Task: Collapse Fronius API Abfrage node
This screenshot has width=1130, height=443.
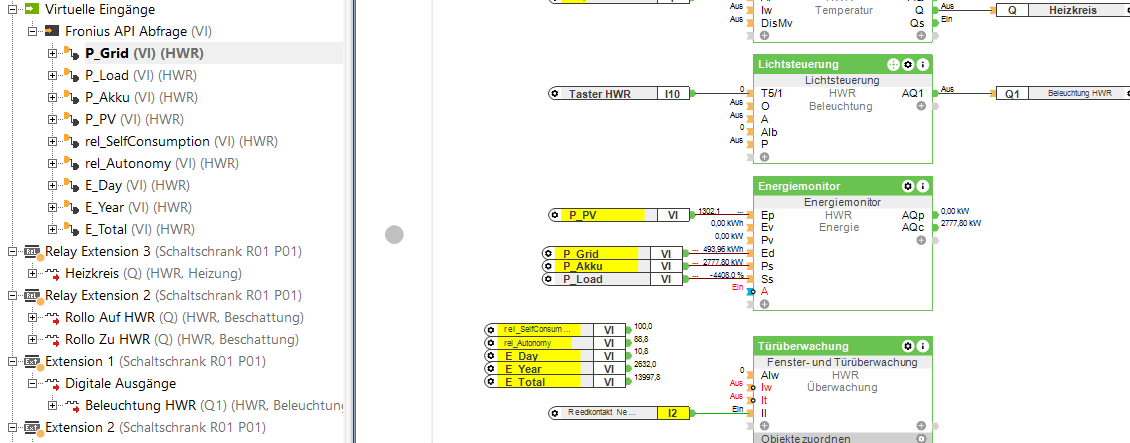Action: click(x=32, y=32)
